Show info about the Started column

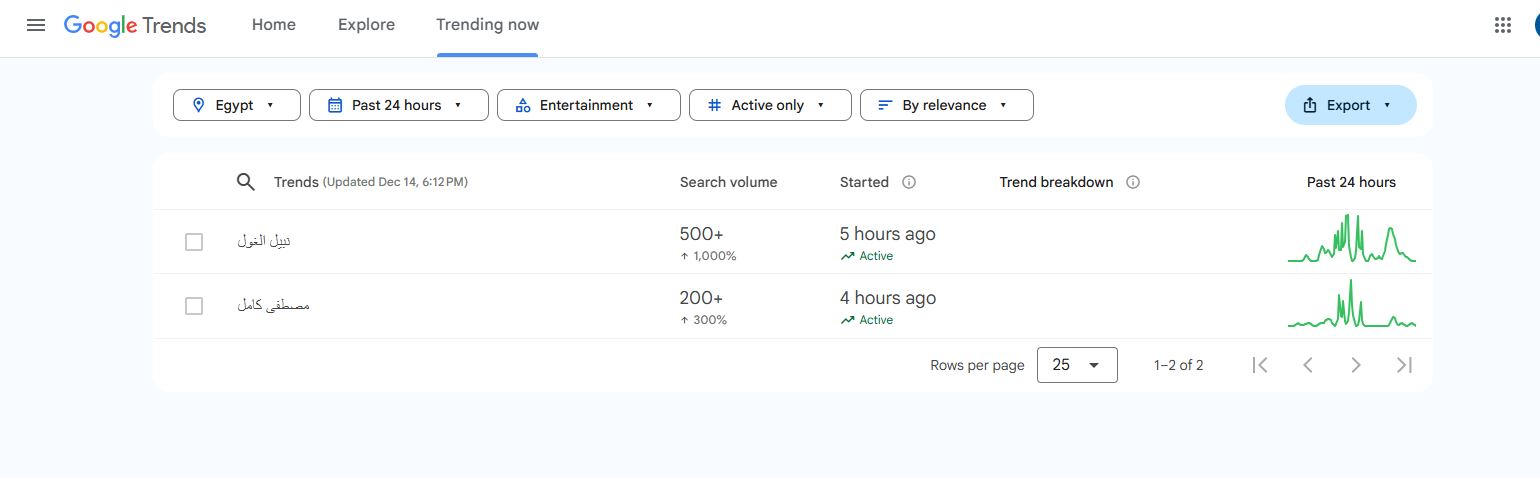point(909,182)
